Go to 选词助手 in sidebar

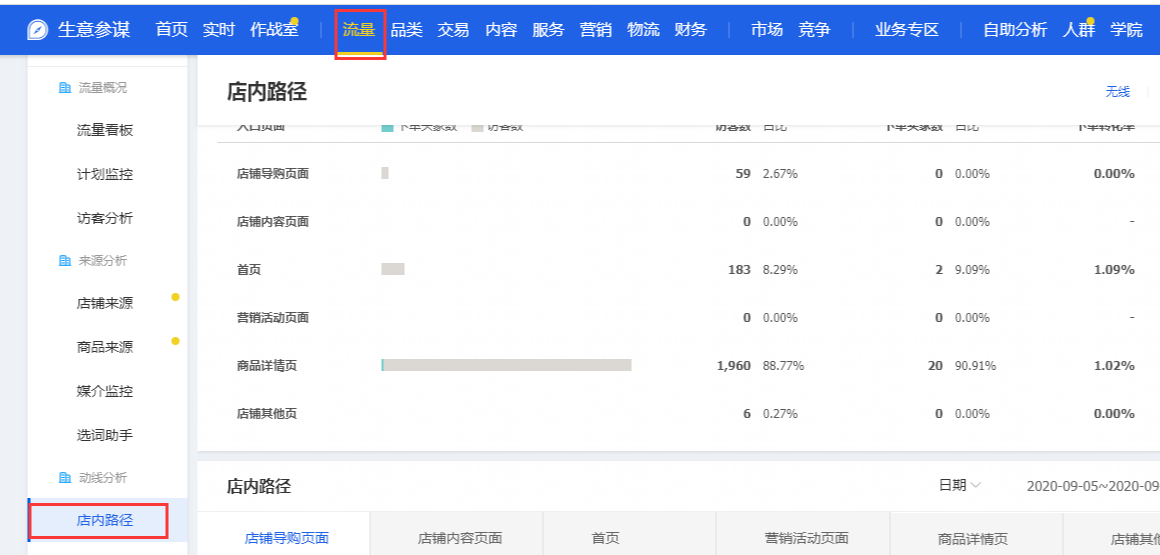pyautogui.click(x=105, y=435)
